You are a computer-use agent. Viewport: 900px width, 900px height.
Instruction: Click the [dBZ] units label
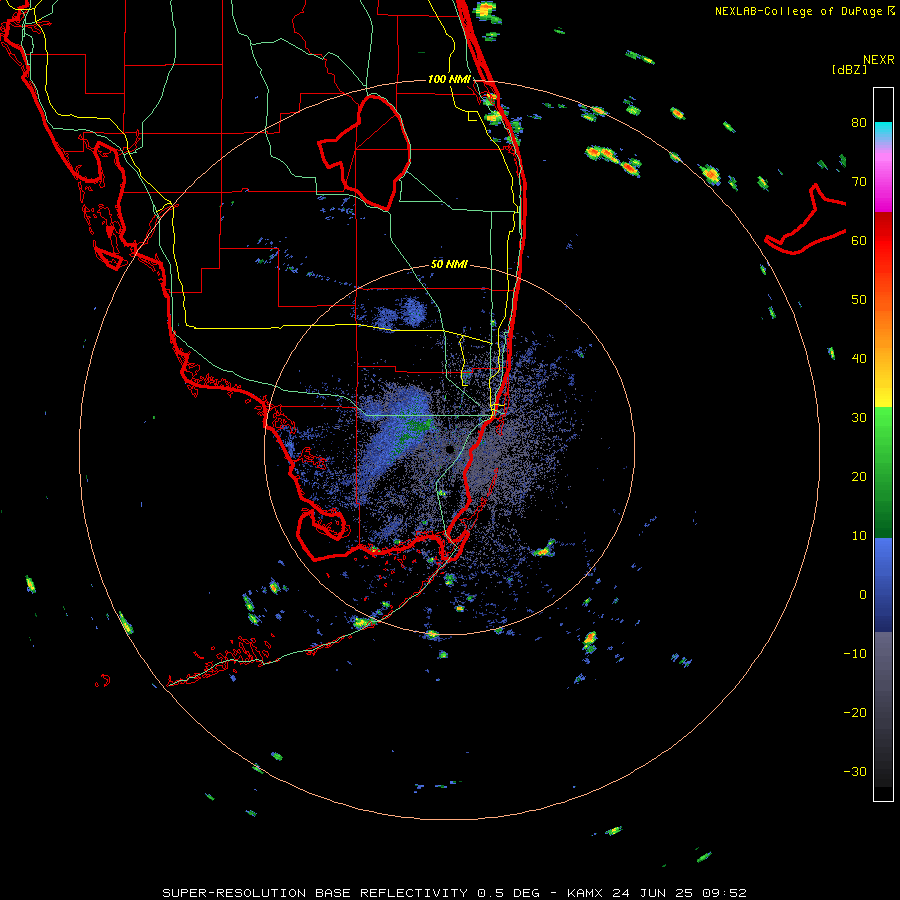point(849,69)
